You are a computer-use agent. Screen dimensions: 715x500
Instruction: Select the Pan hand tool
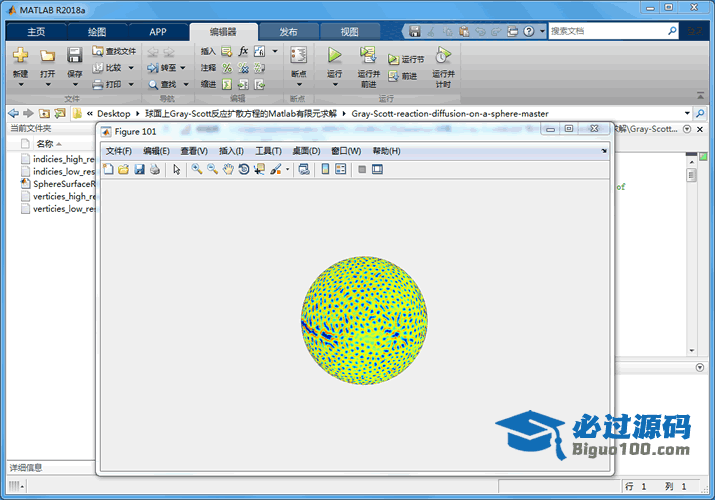[x=228, y=170]
